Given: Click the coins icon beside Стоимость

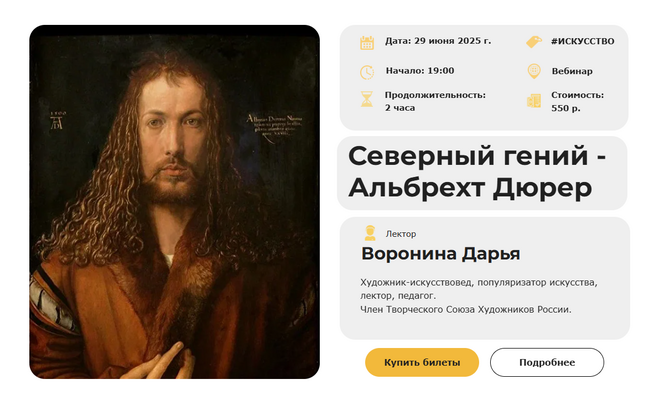Looking at the screenshot, I should tap(533, 99).
